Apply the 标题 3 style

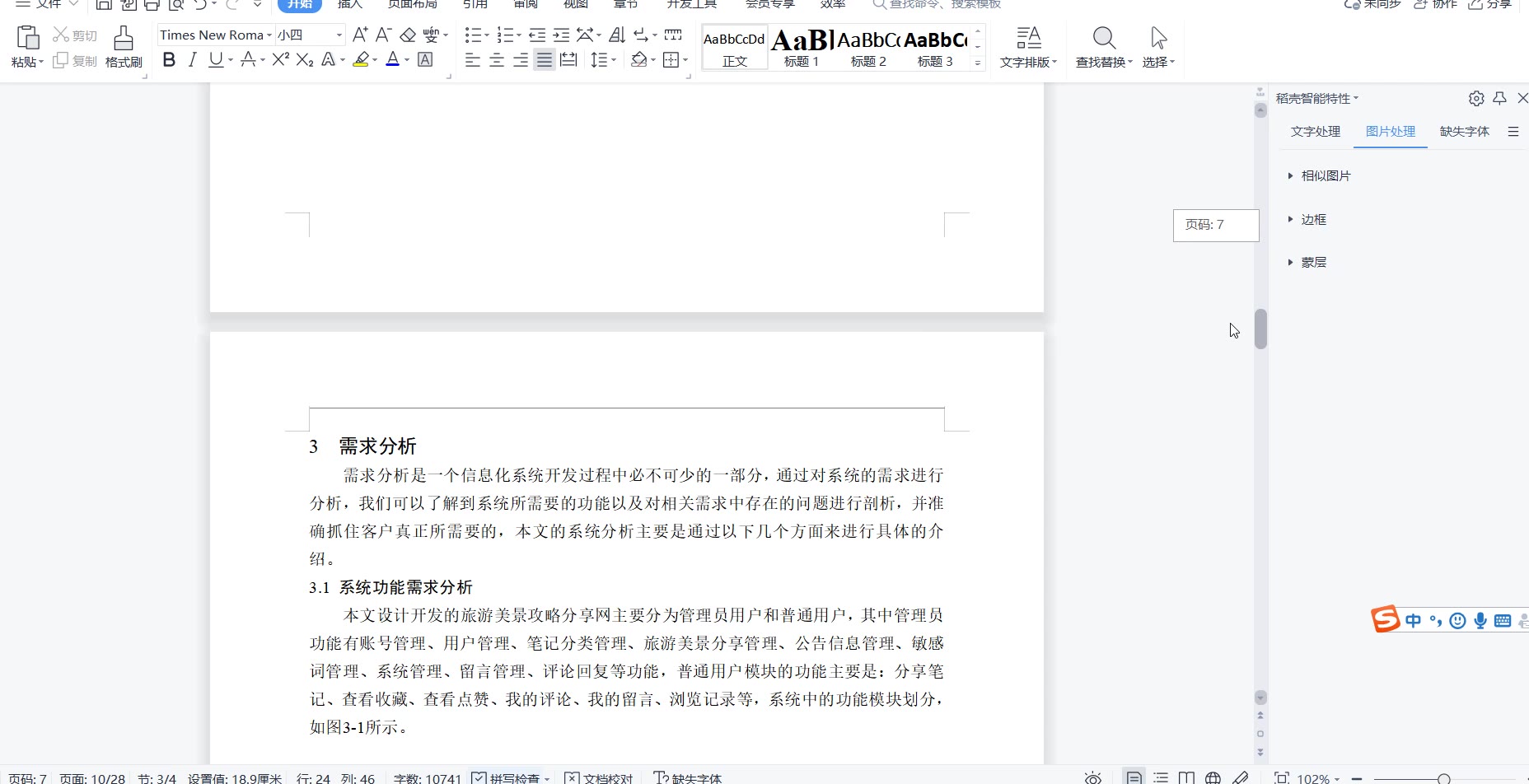(x=935, y=48)
